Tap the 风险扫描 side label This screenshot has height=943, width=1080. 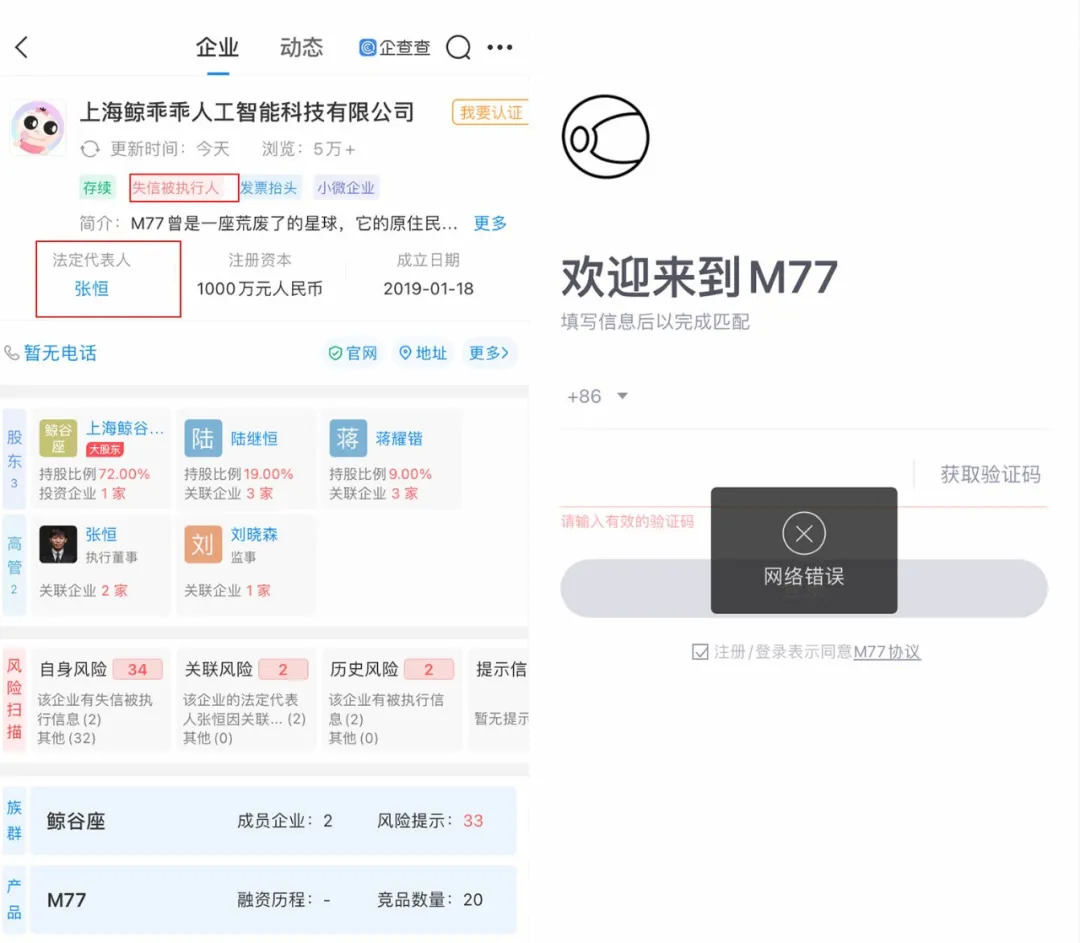(x=14, y=699)
